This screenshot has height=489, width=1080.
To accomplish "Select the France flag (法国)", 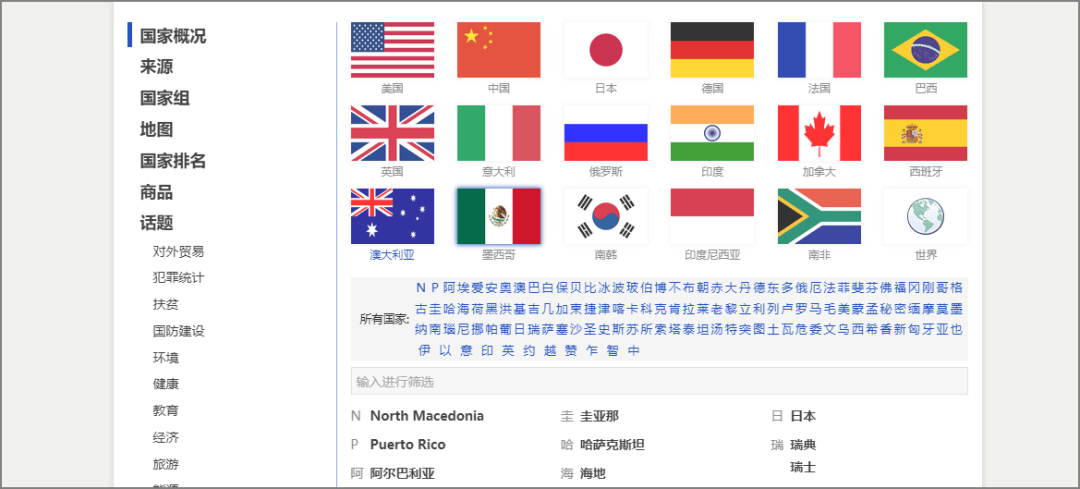I will point(819,50).
